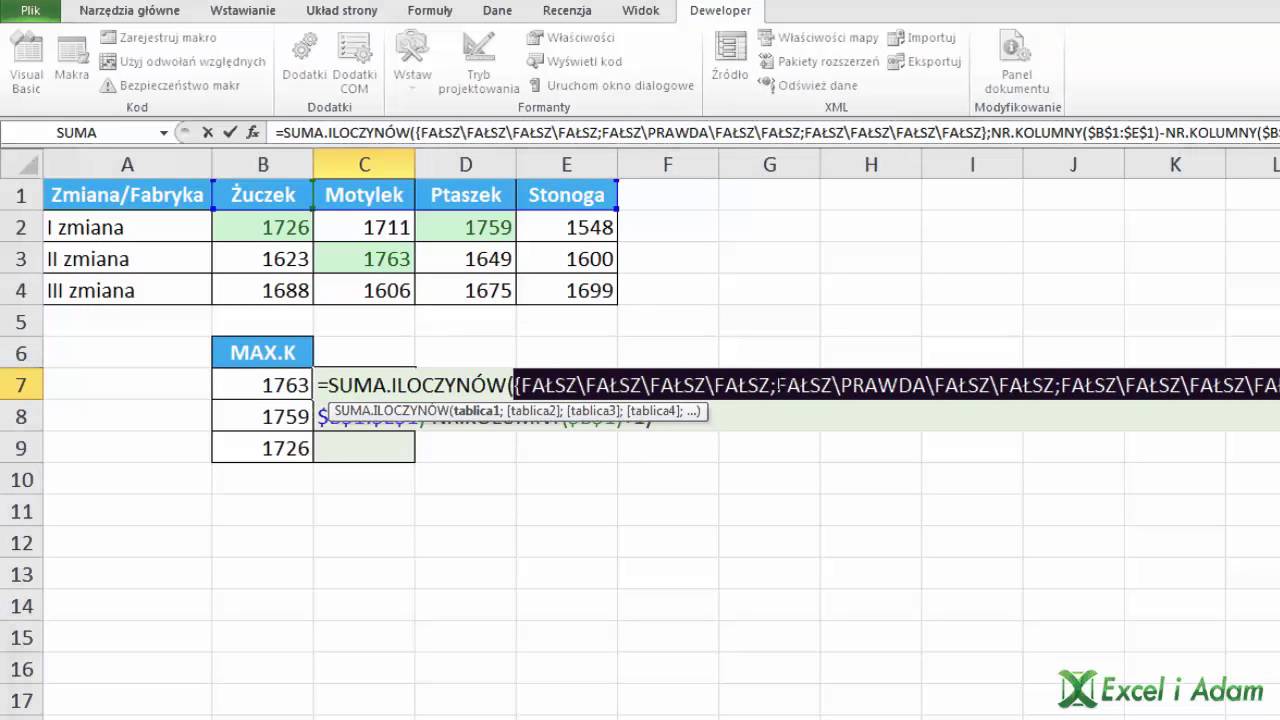This screenshot has height=720, width=1280.
Task: Select the Stonoga header cell
Action: coord(567,195)
